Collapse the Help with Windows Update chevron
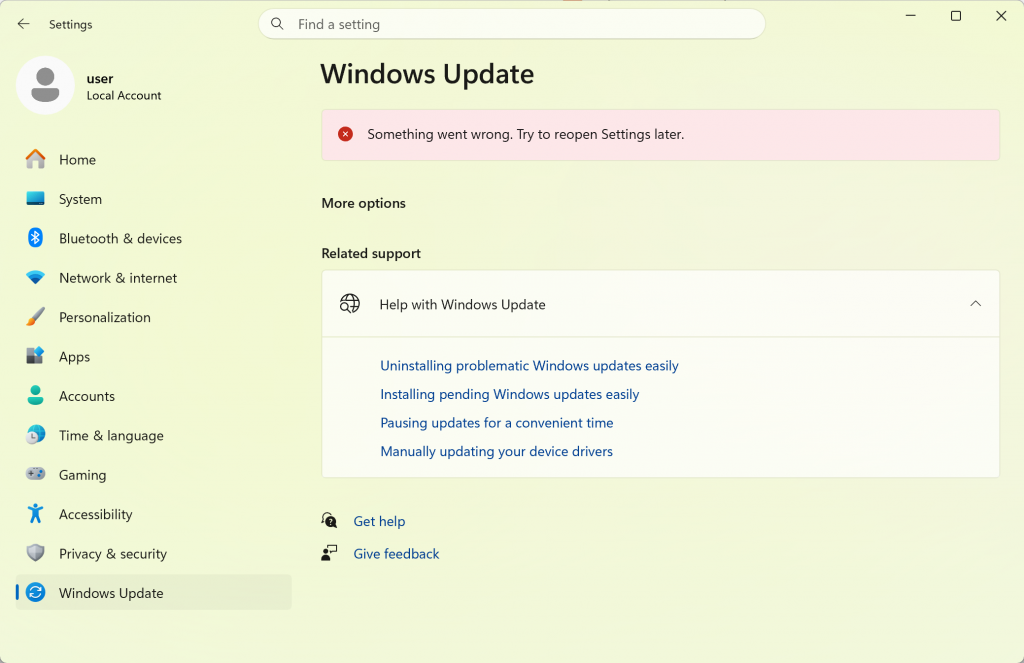Image resolution: width=1024 pixels, height=663 pixels. (x=976, y=304)
